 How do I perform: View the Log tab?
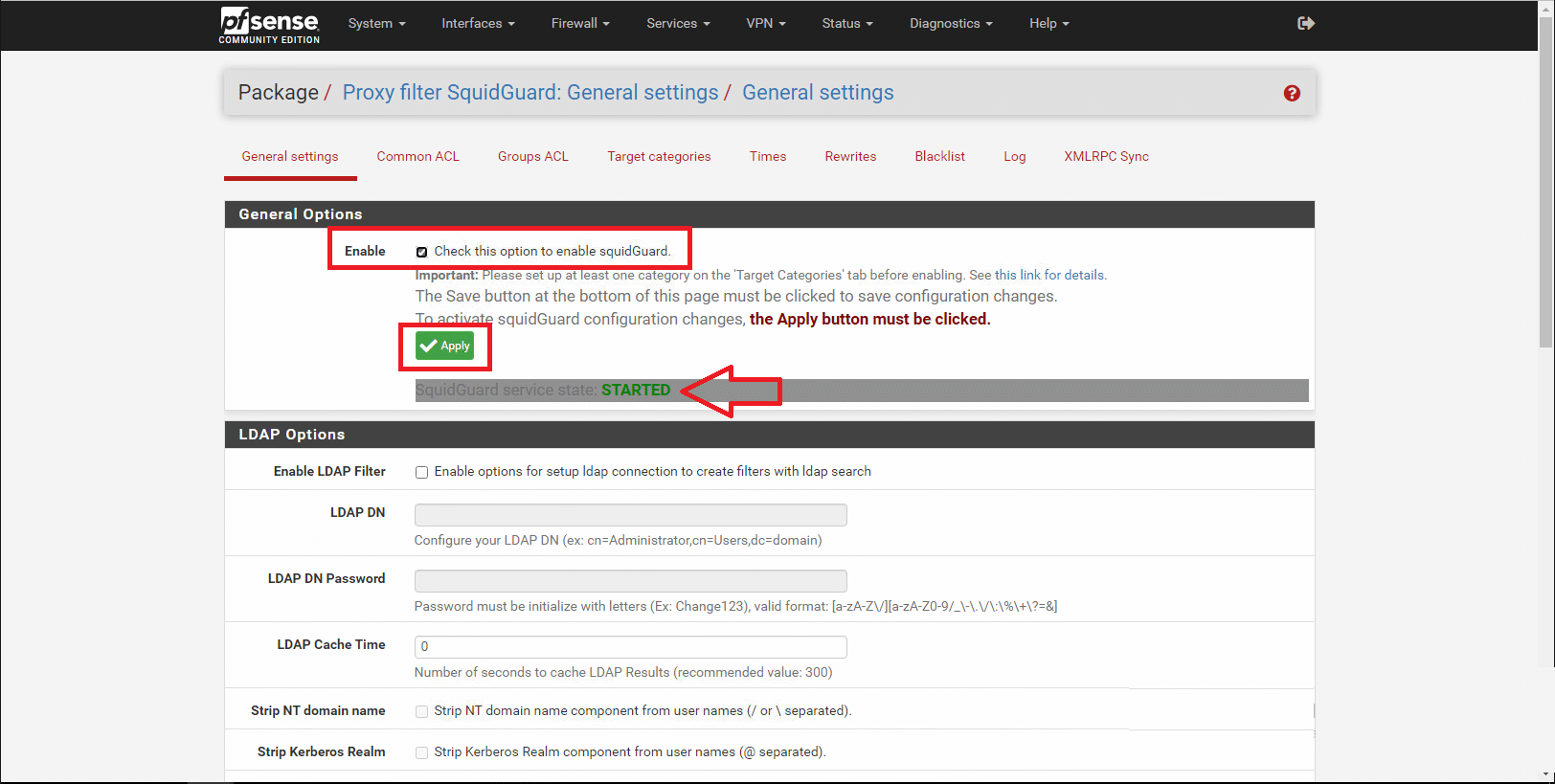(x=1014, y=156)
